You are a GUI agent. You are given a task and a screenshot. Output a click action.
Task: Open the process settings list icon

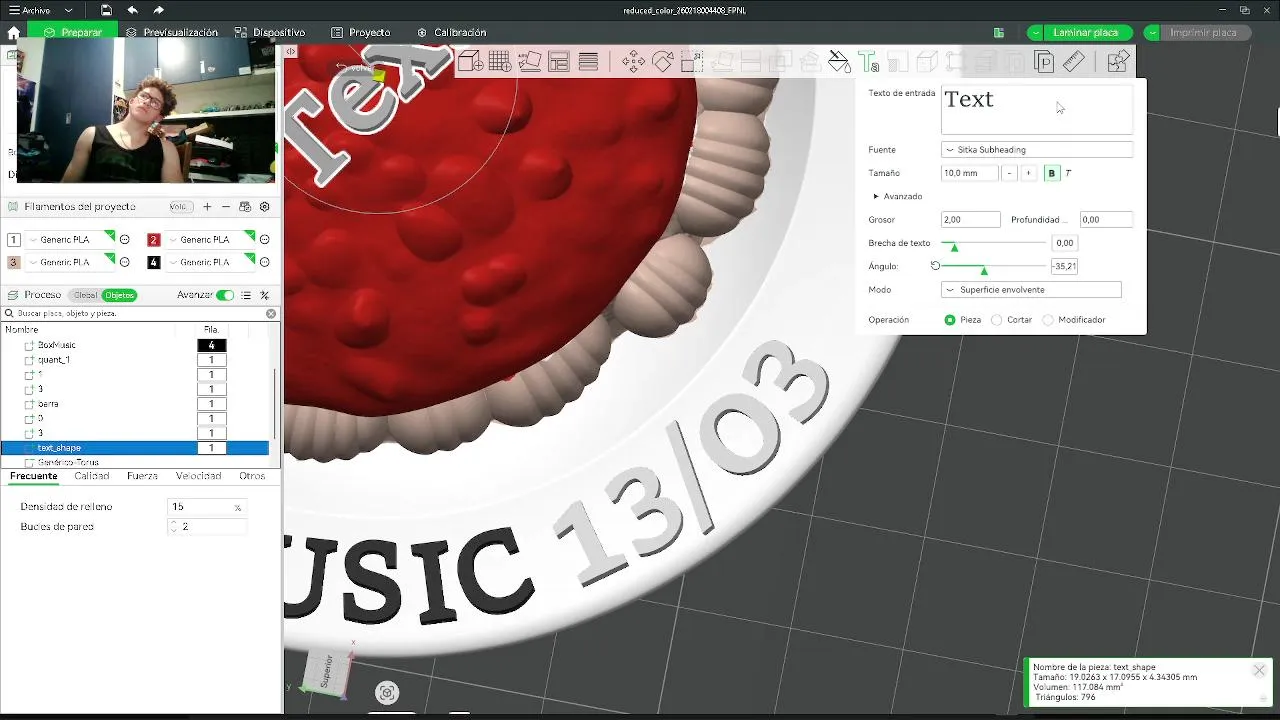click(x=246, y=295)
